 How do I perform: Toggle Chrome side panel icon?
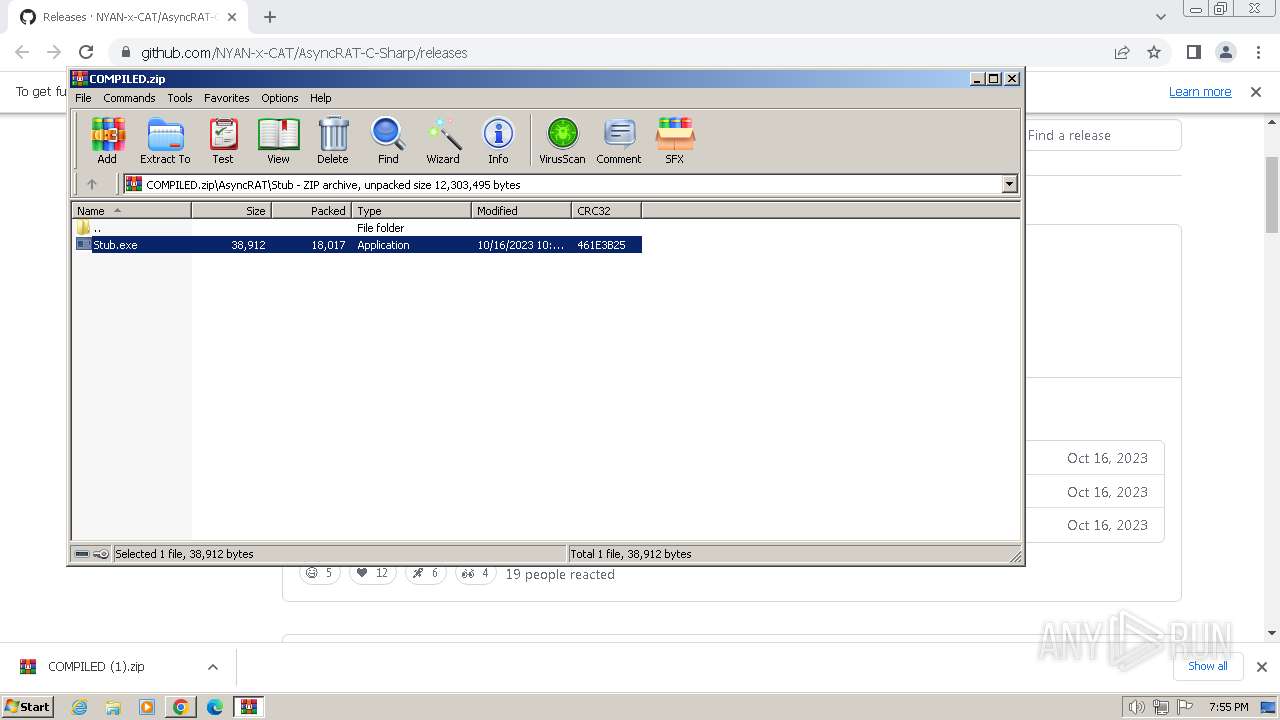1193,52
